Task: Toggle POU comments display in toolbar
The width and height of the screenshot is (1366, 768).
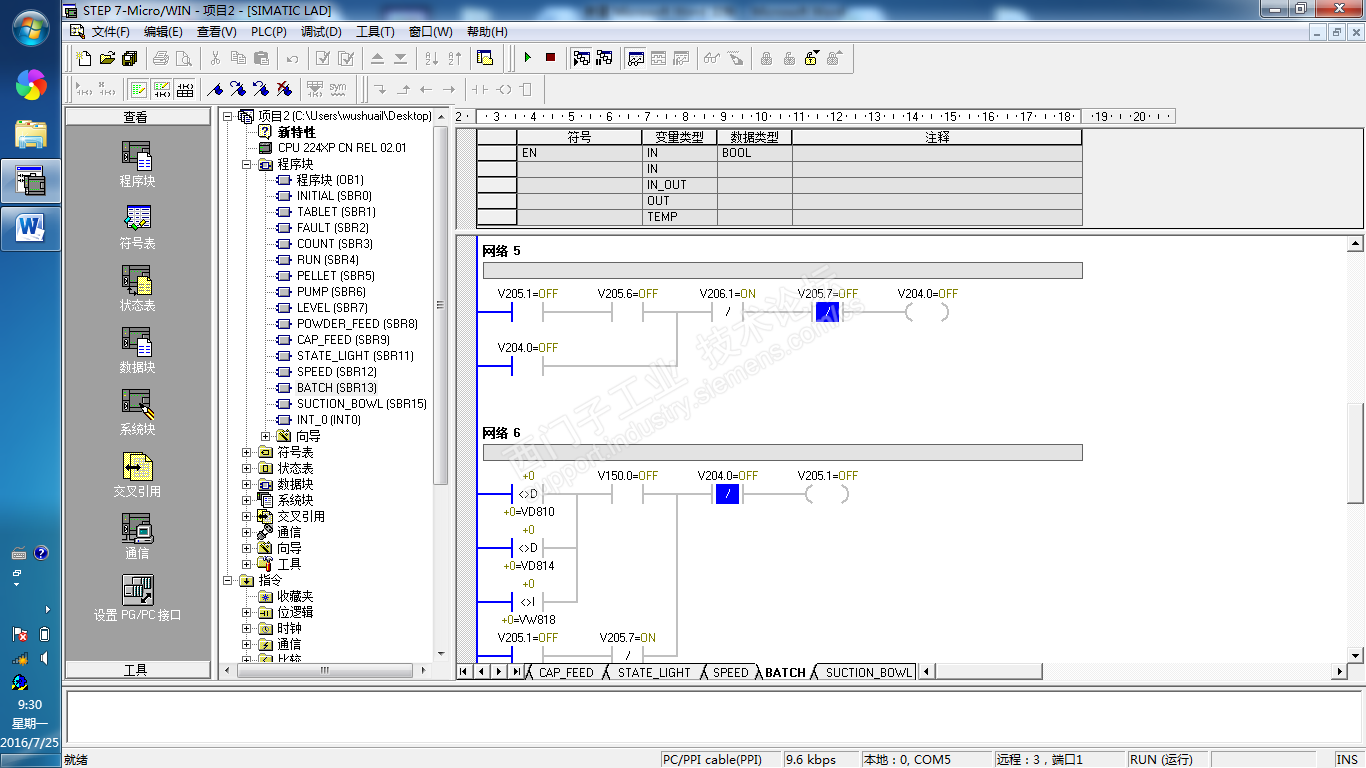Action: click(x=138, y=89)
